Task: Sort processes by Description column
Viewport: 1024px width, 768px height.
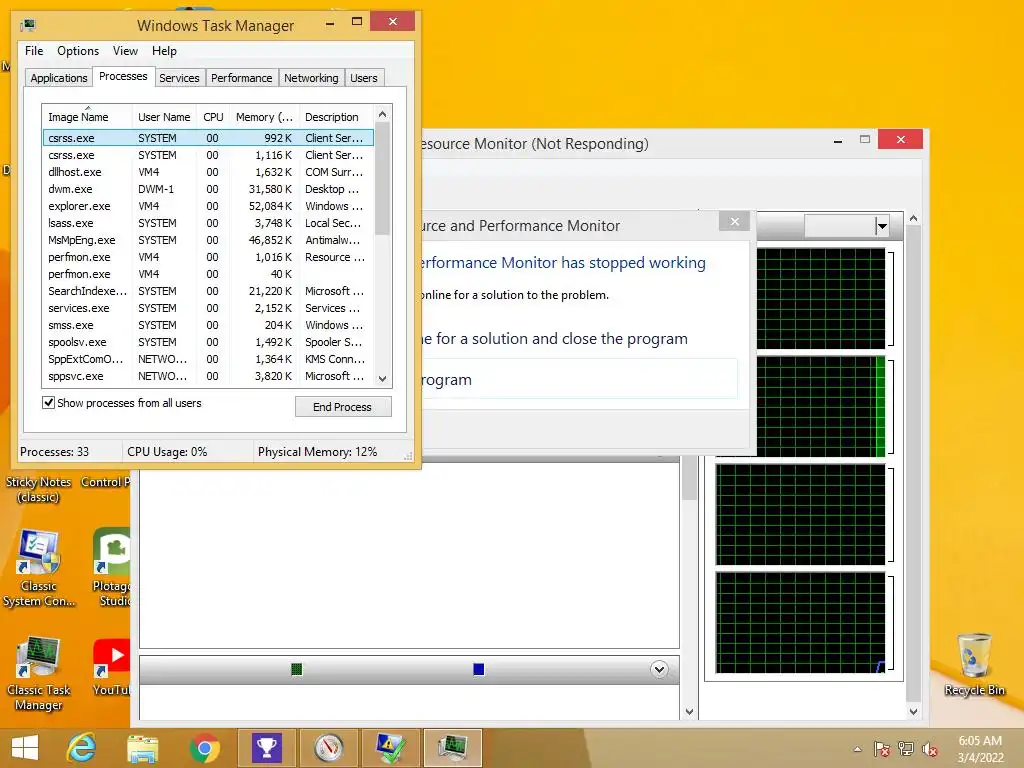Action: [336, 117]
